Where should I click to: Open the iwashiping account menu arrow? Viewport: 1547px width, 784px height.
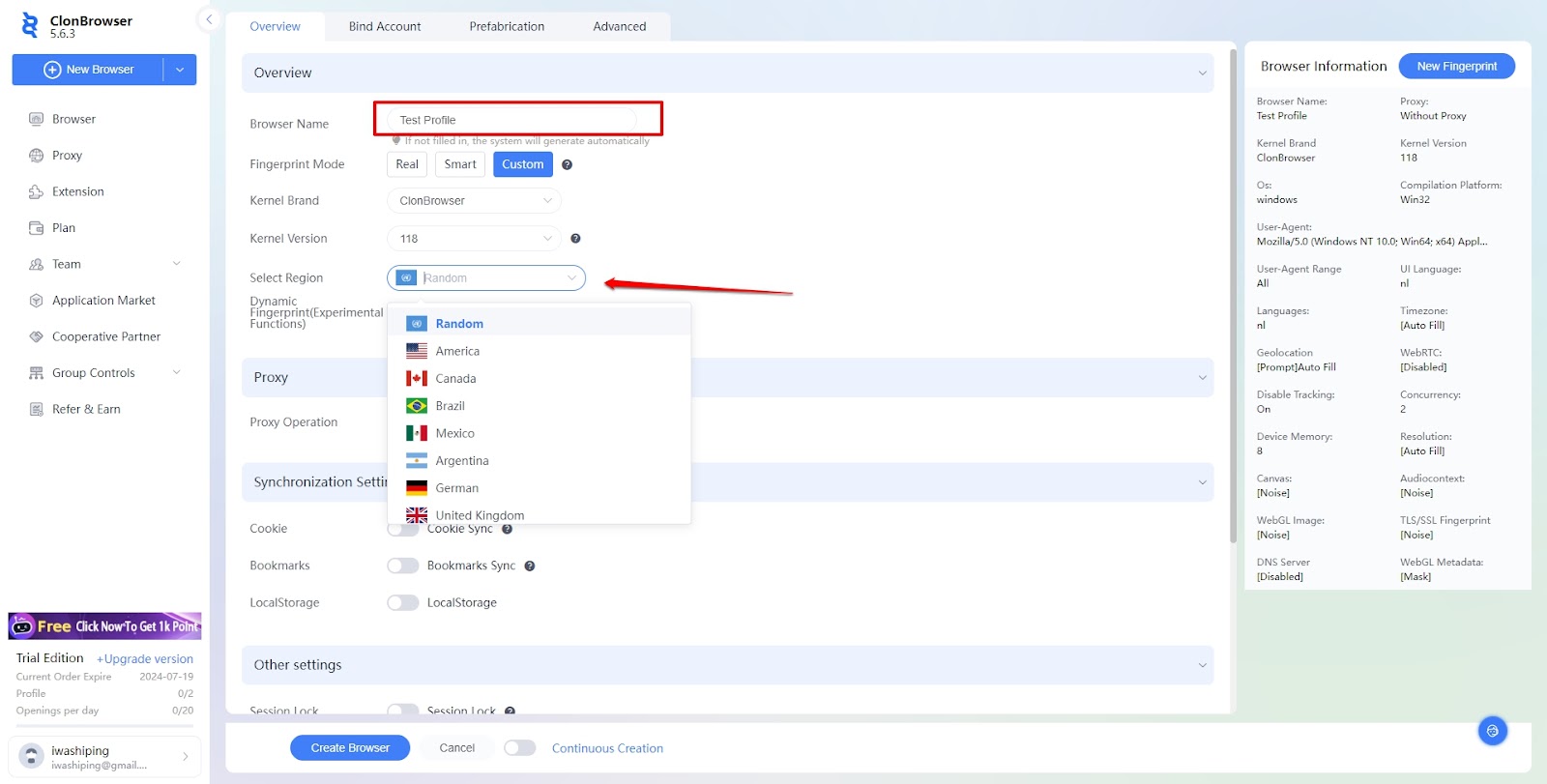186,757
